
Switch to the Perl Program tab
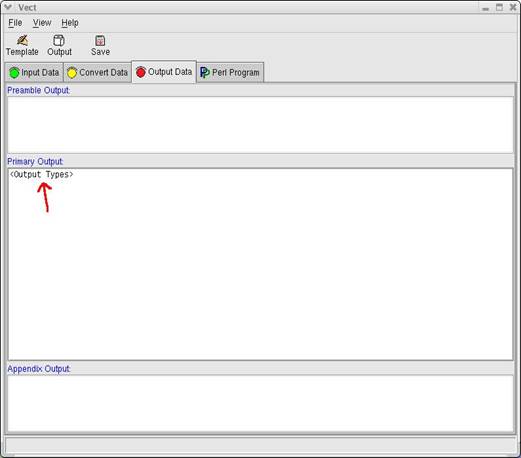[x=230, y=72]
